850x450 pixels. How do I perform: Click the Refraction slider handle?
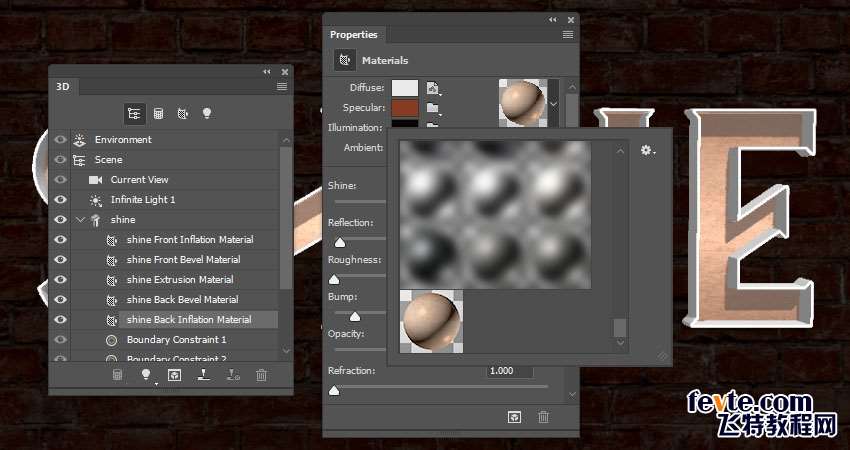pyautogui.click(x=334, y=390)
